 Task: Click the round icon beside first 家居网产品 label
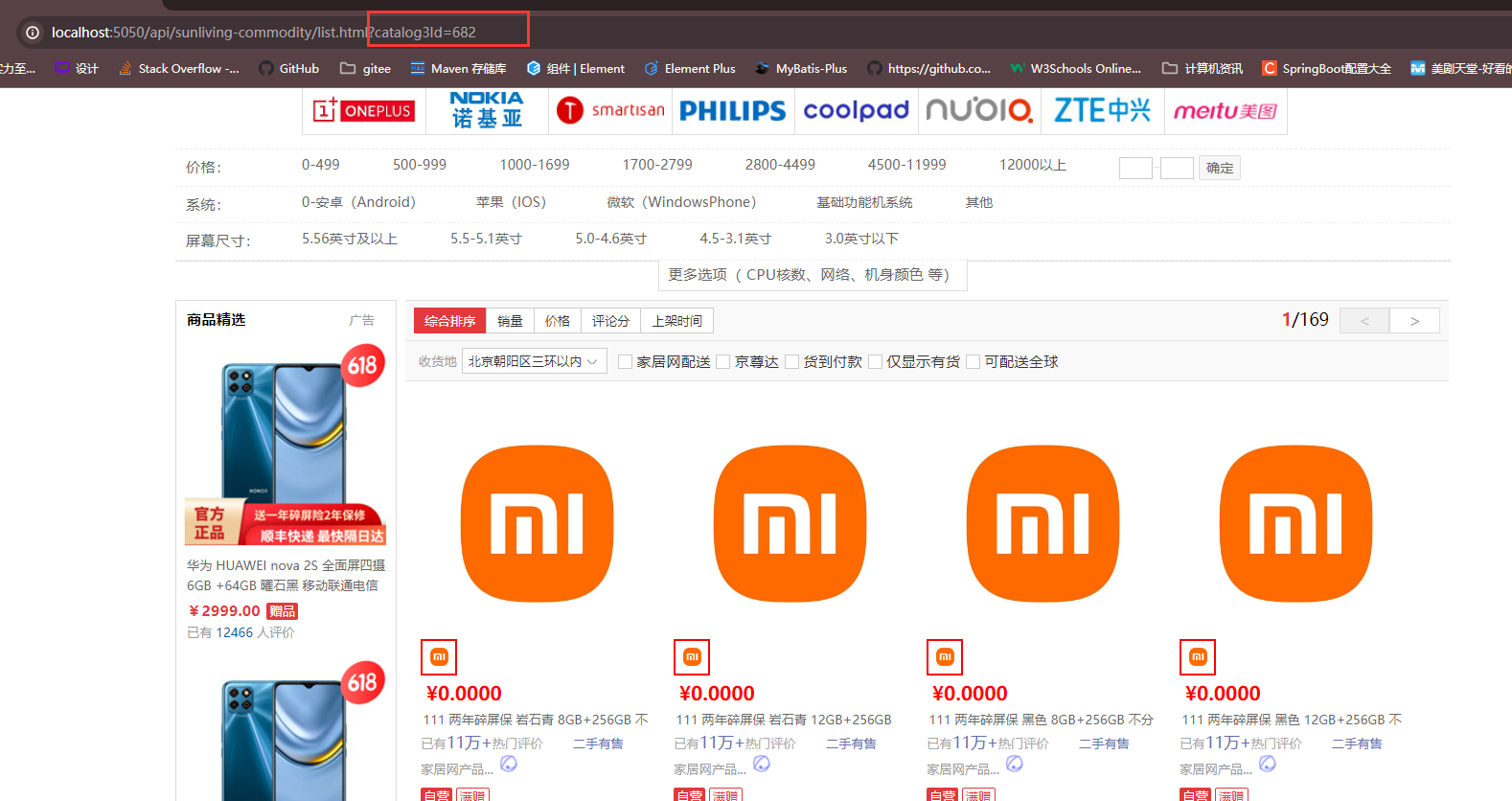[509, 764]
